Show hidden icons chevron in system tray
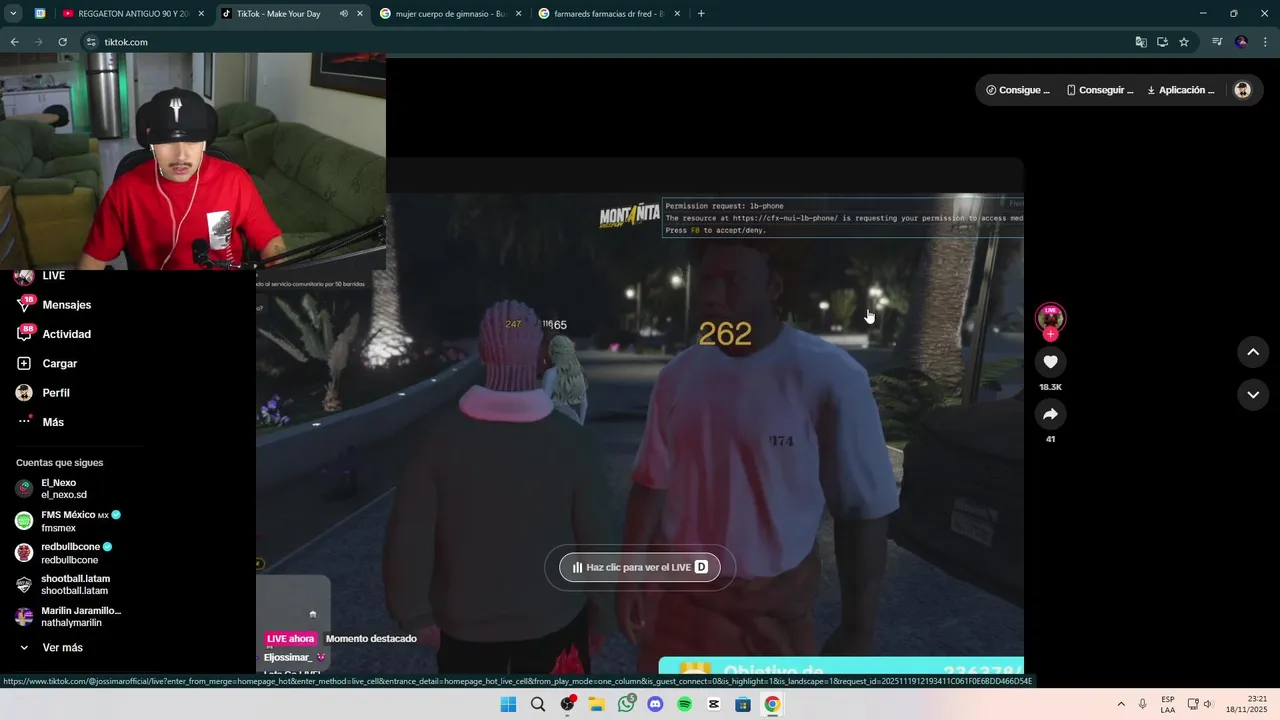Image resolution: width=1280 pixels, height=720 pixels. tap(1120, 704)
